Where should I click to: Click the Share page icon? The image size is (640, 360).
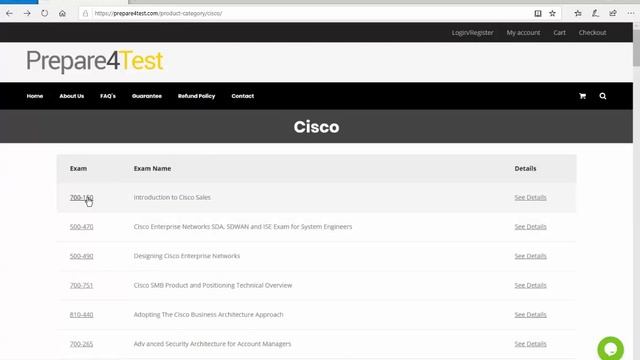[613, 13]
